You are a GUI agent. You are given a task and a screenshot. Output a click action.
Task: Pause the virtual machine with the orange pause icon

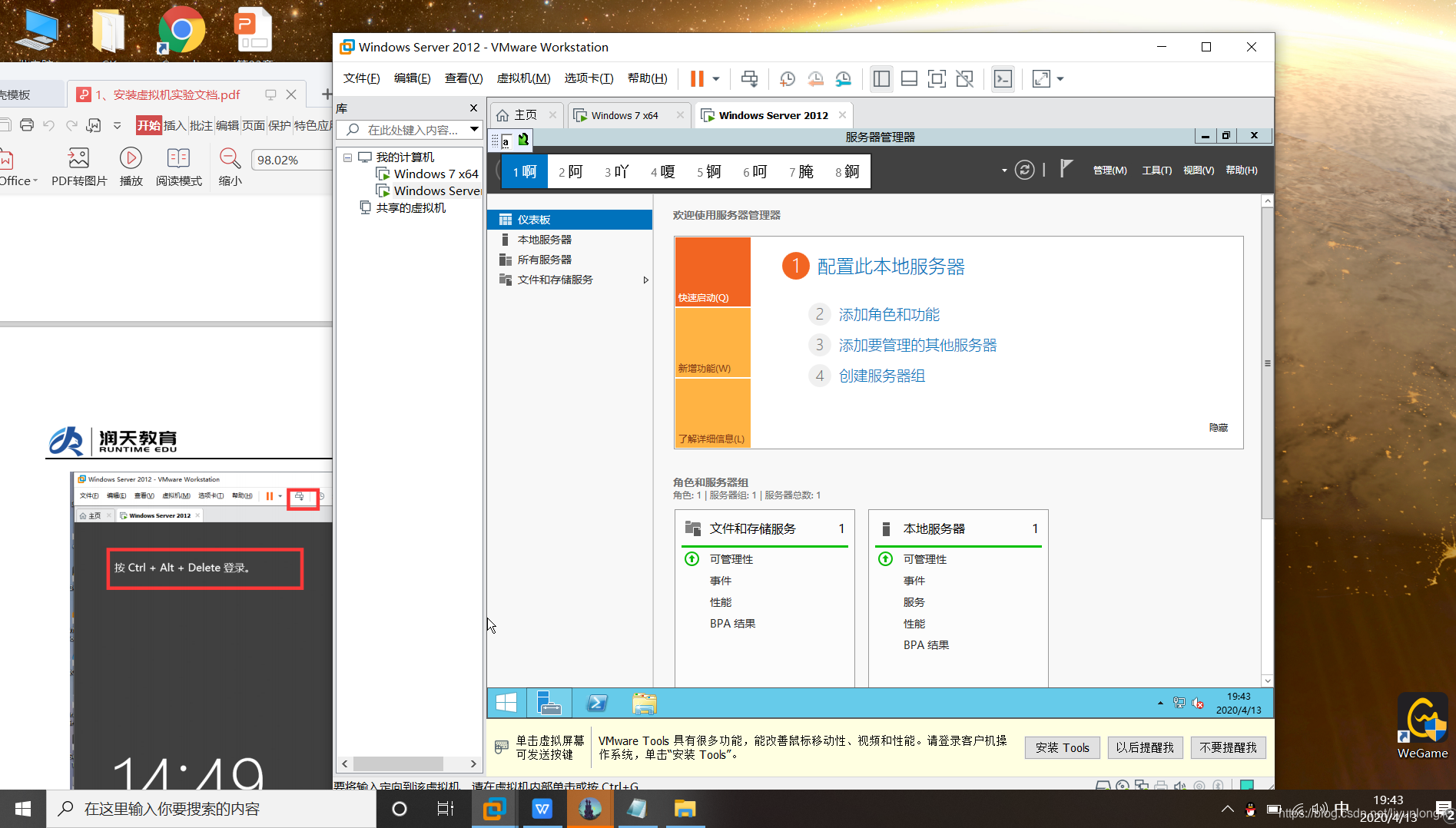[697, 78]
